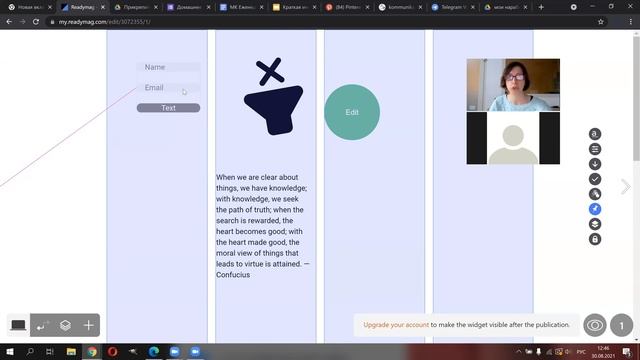The image size is (640, 360).
Task: Click the browser forward arrow
Action: point(22,22)
